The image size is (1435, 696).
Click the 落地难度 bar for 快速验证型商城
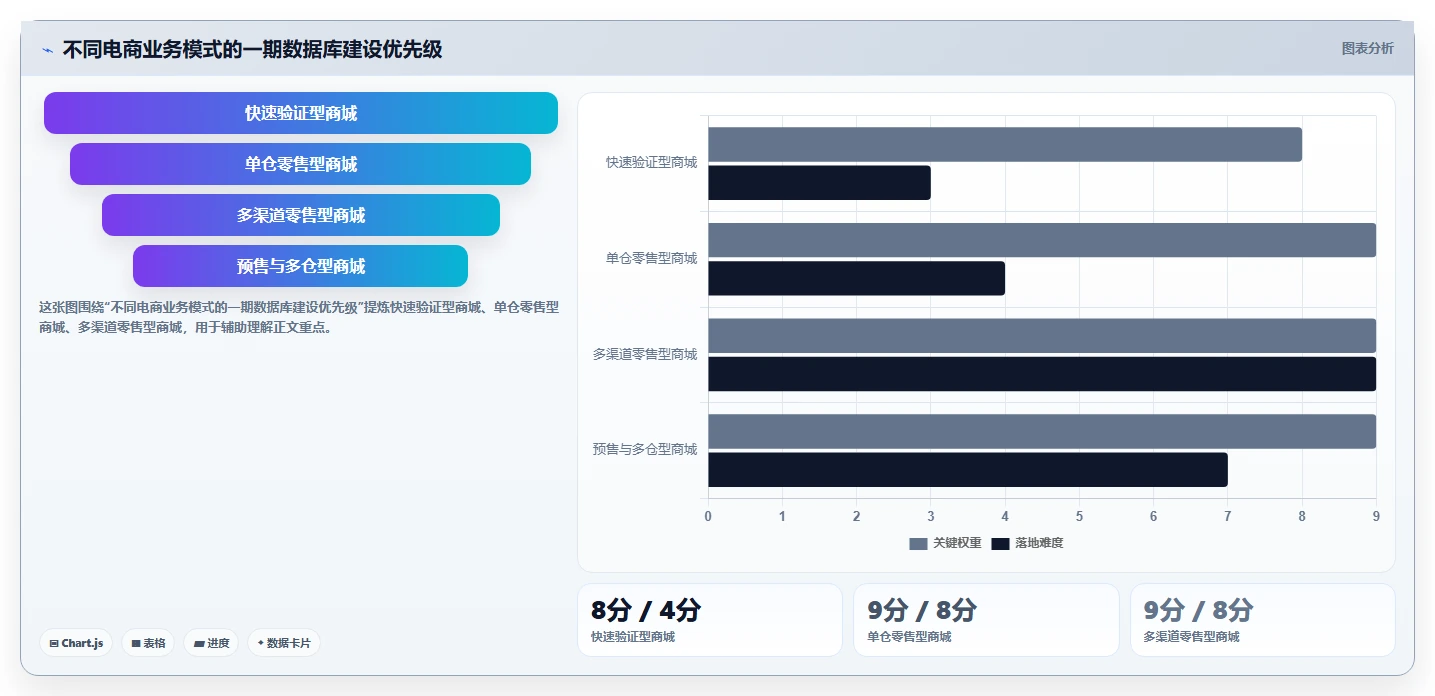coord(819,183)
